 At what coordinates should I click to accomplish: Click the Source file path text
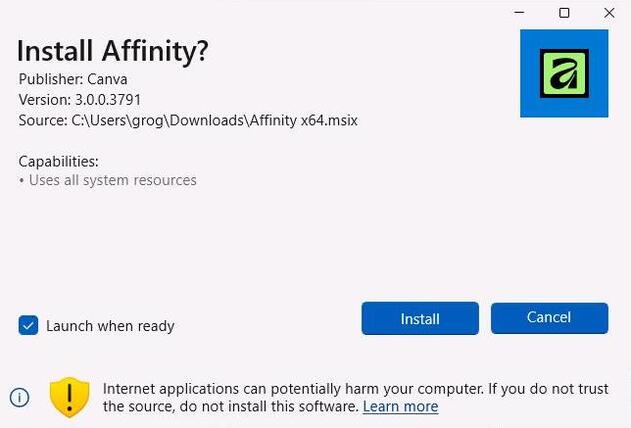[188, 120]
